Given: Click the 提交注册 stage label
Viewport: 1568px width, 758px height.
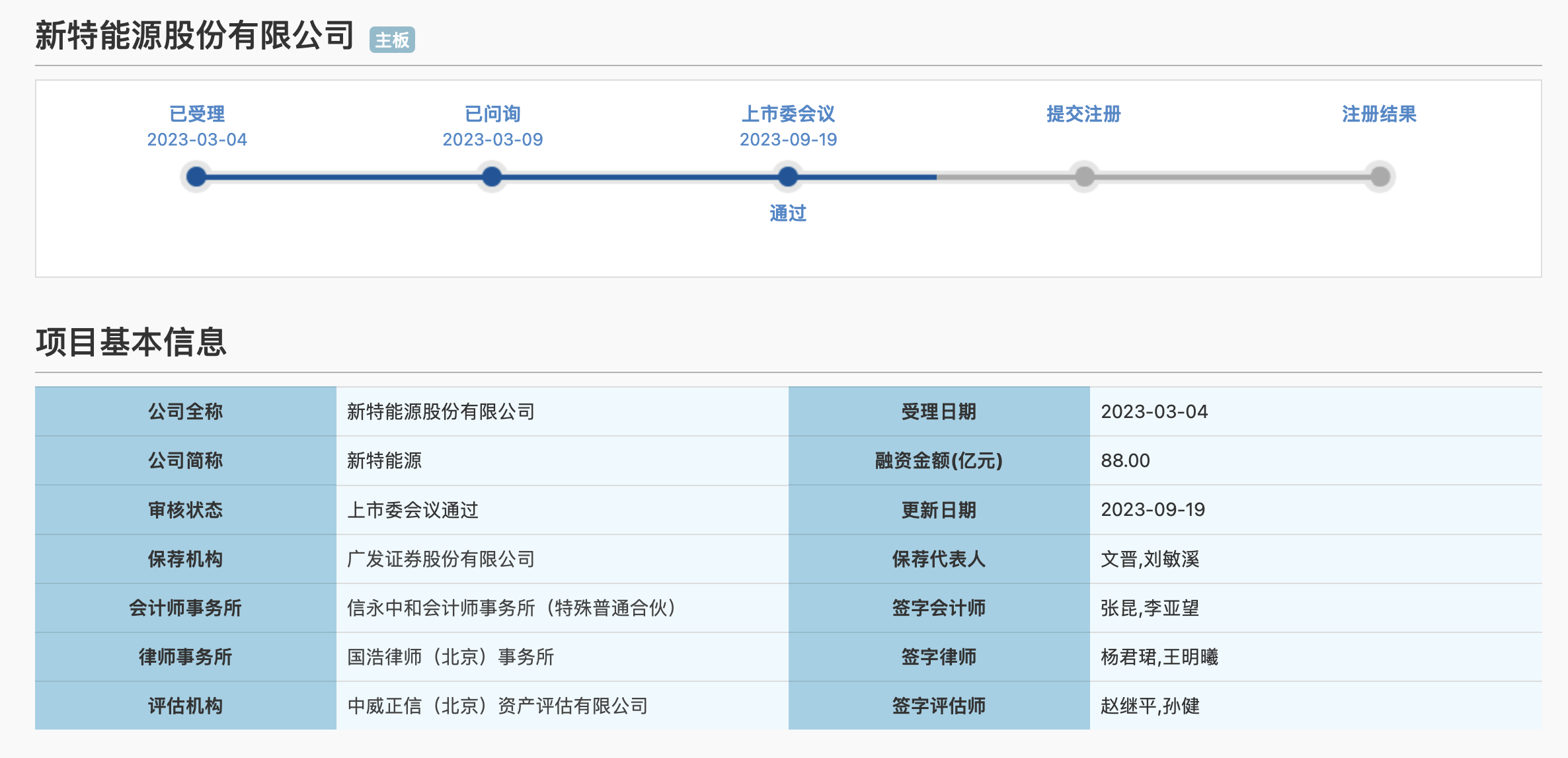Looking at the screenshot, I should pos(1083,114).
